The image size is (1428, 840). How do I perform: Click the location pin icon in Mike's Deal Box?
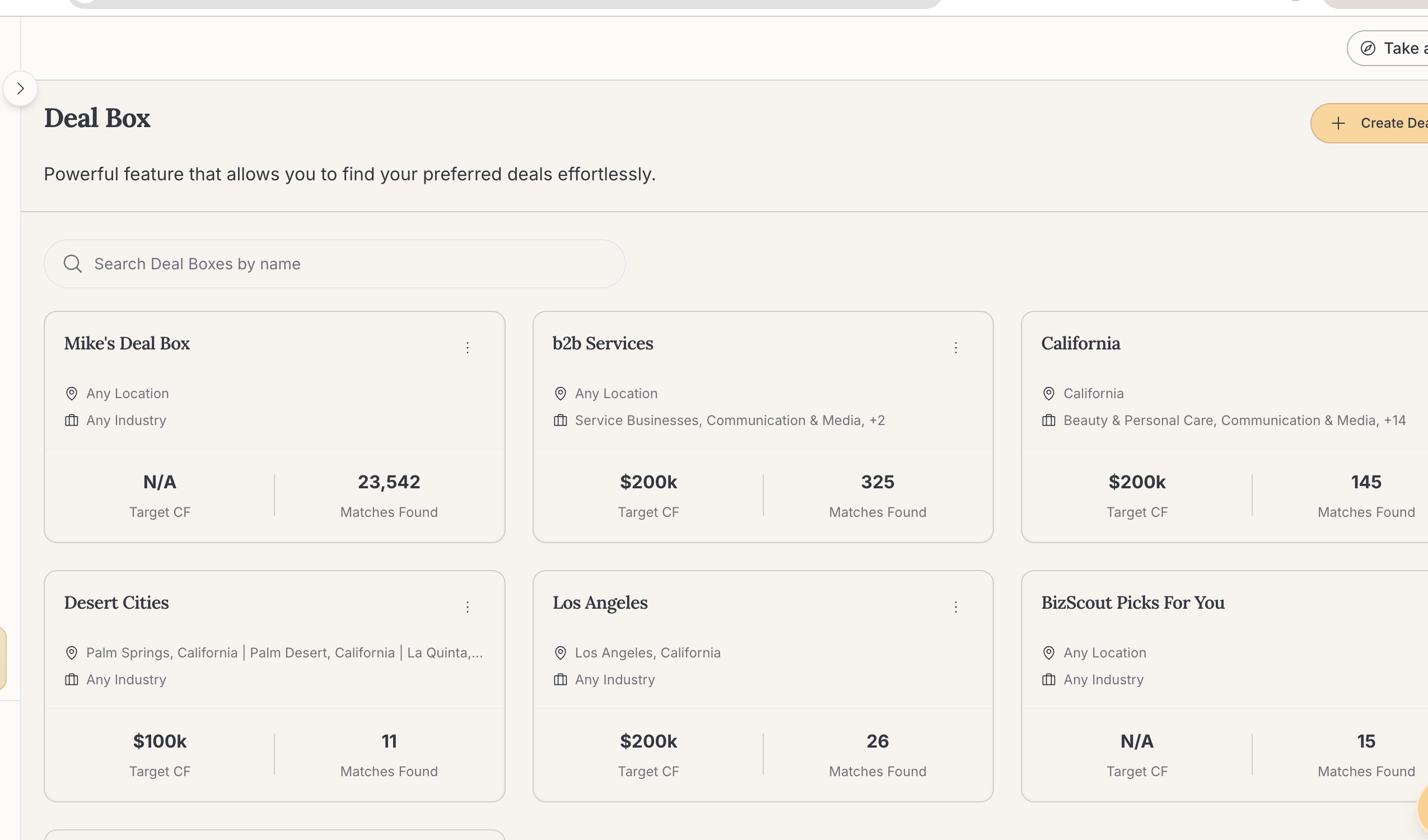point(72,393)
